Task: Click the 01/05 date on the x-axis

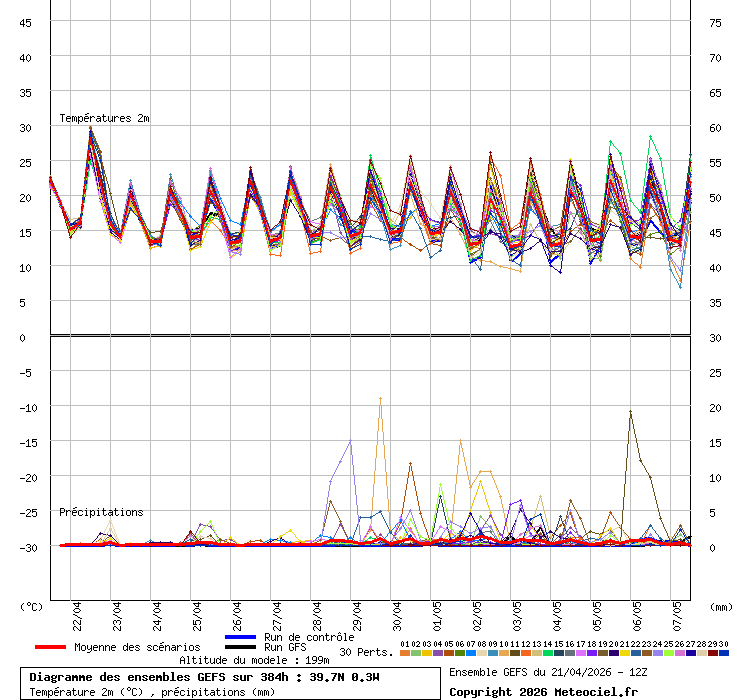Action: coord(437,612)
